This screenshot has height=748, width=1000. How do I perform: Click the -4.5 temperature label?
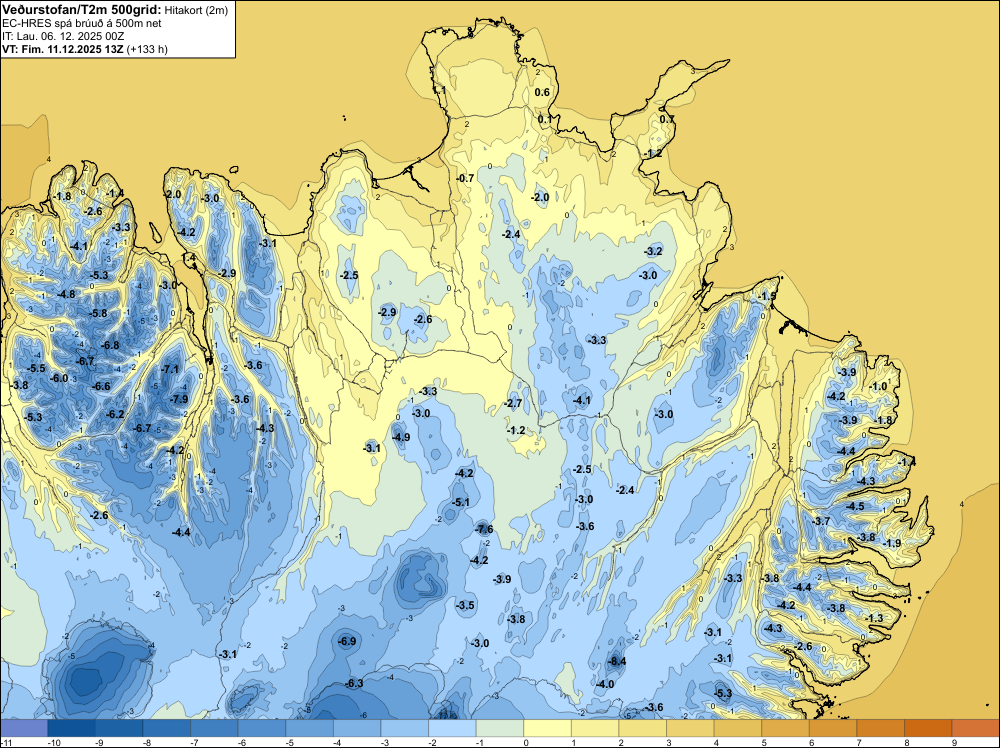tap(855, 506)
